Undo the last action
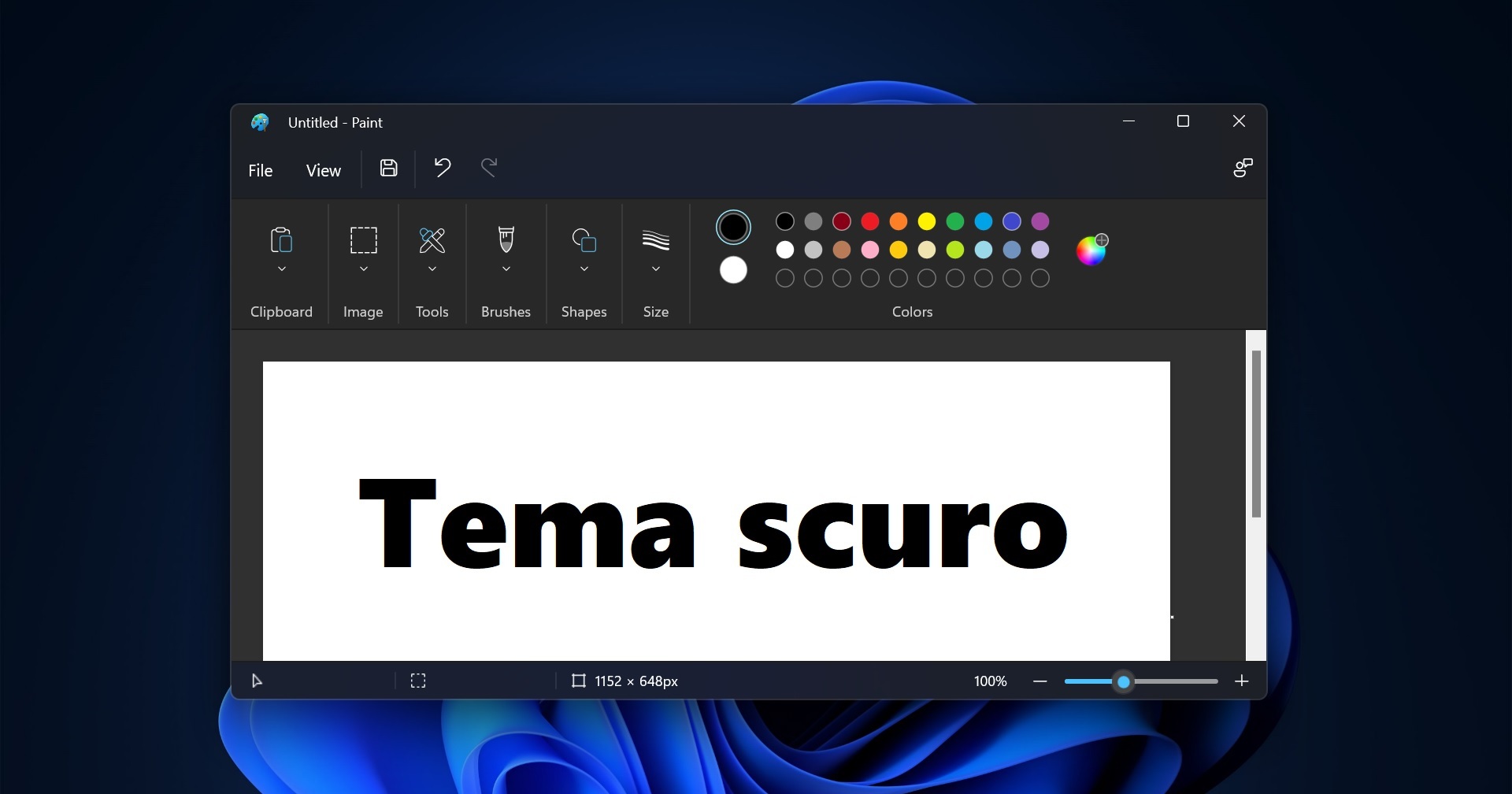Viewport: 1512px width, 794px height. (442, 167)
